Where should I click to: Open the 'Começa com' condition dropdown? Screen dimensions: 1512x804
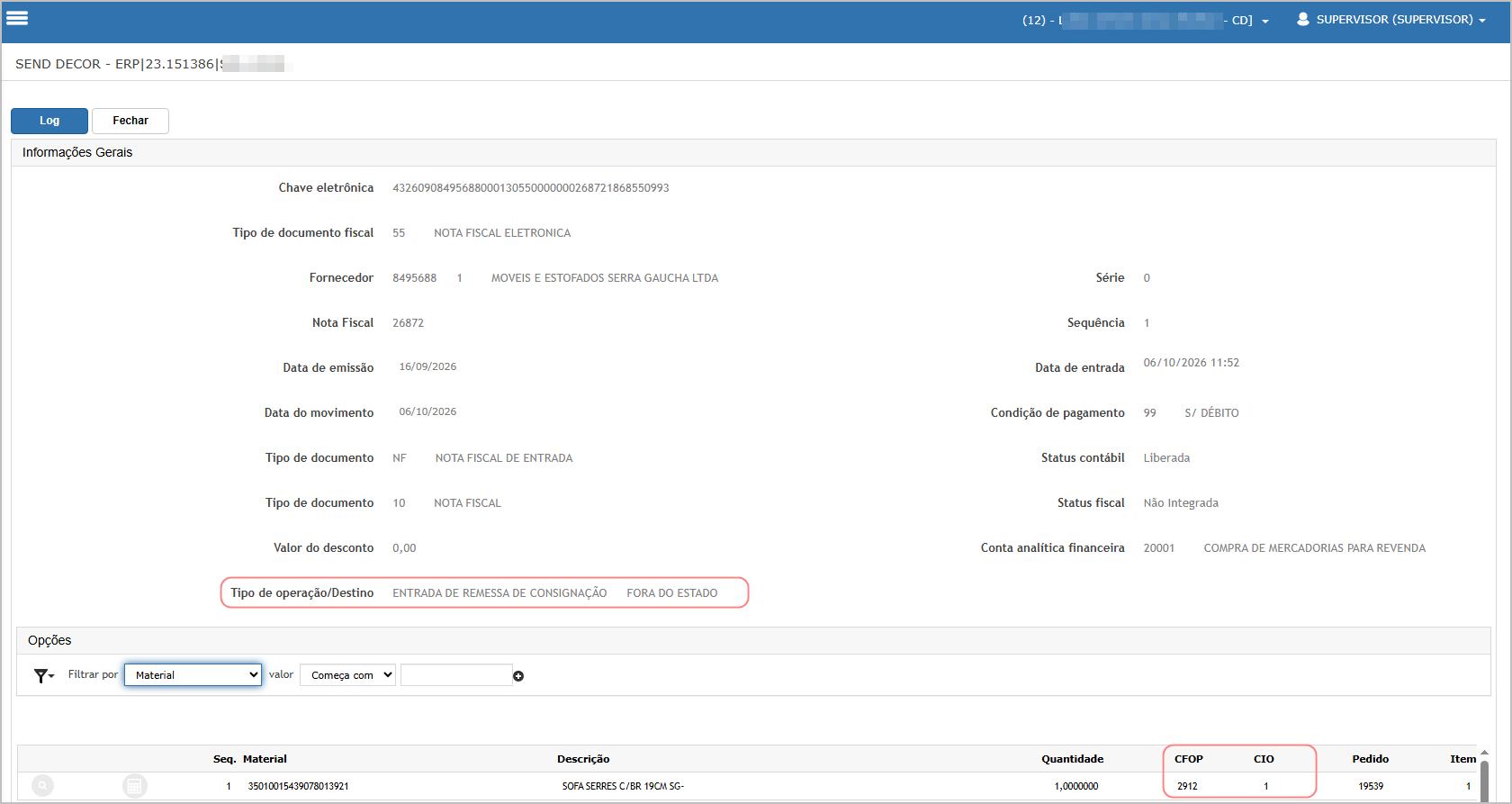tap(347, 675)
